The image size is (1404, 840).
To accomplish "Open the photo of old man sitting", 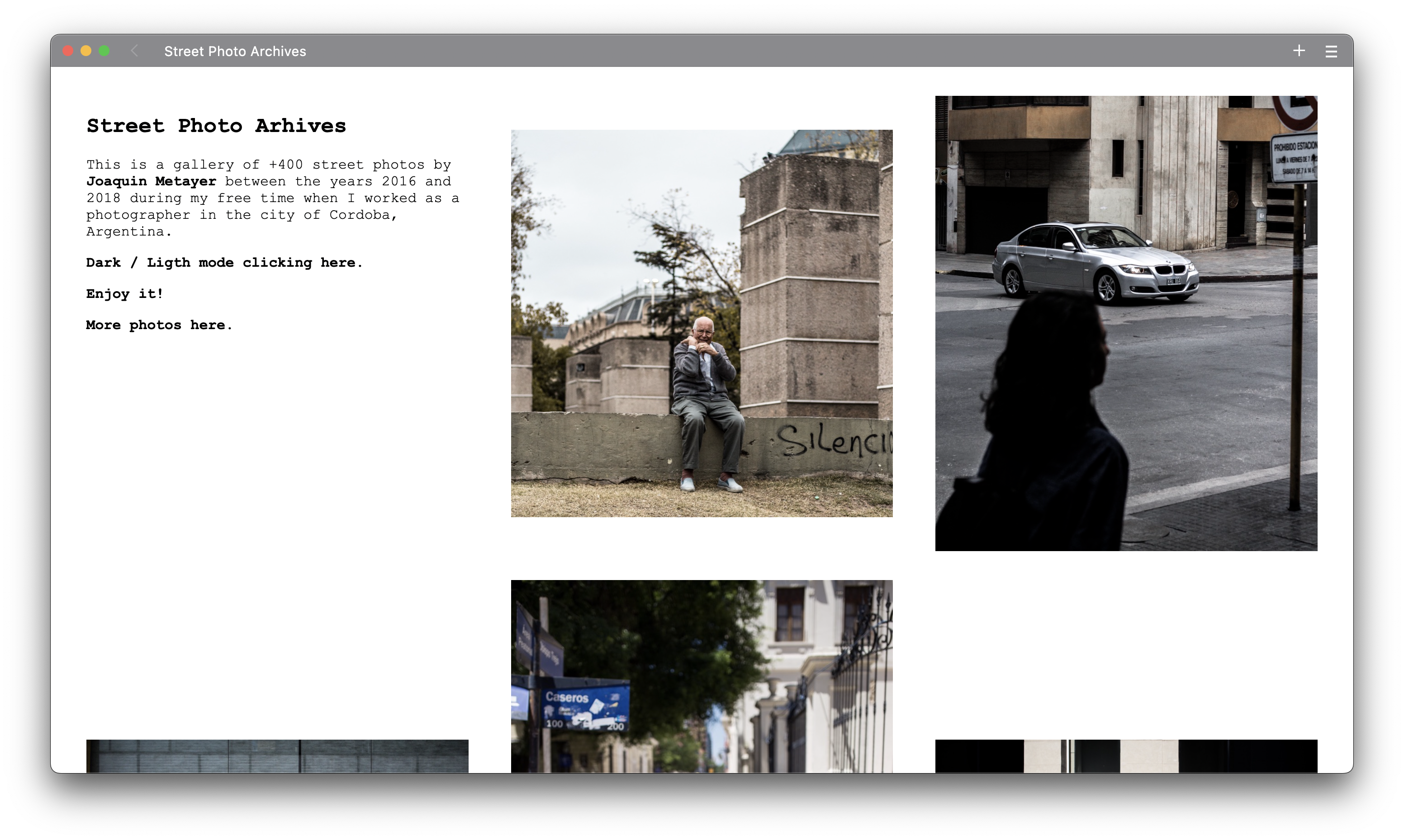I will coord(702,323).
